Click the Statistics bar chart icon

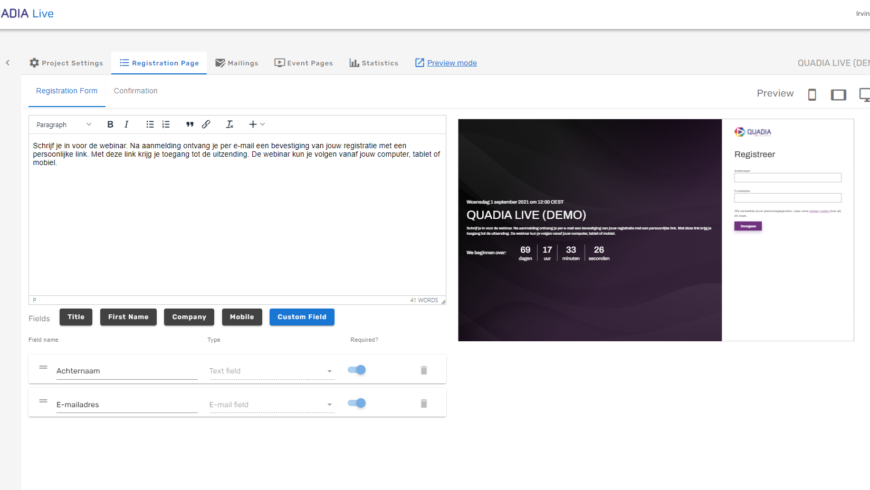pos(354,63)
